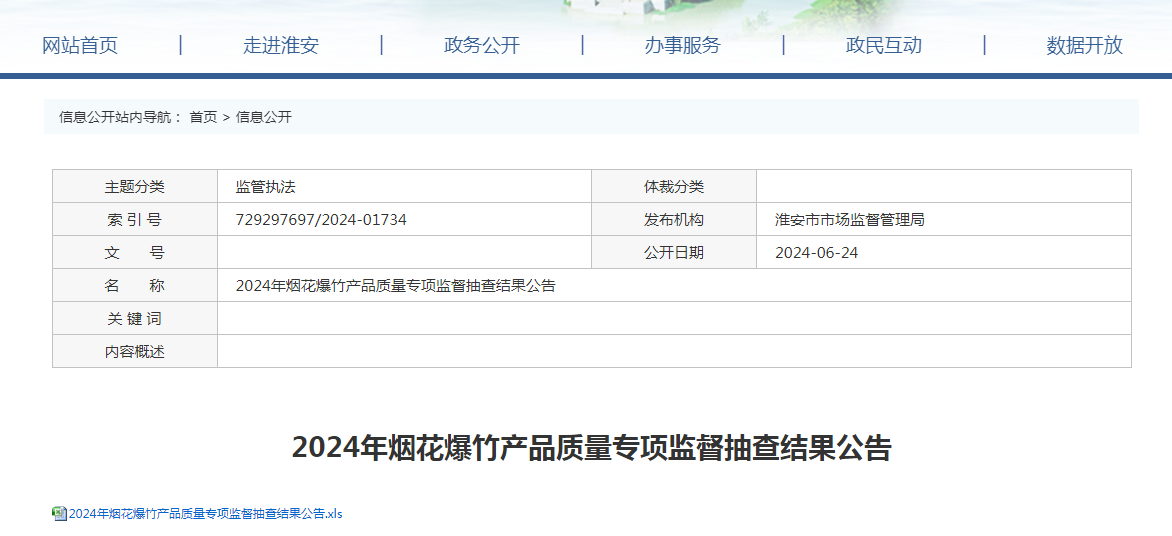Viewport: 1172px width, 536px height.
Task: Click the Excel file icon beside the attachment
Action: click(x=59, y=514)
